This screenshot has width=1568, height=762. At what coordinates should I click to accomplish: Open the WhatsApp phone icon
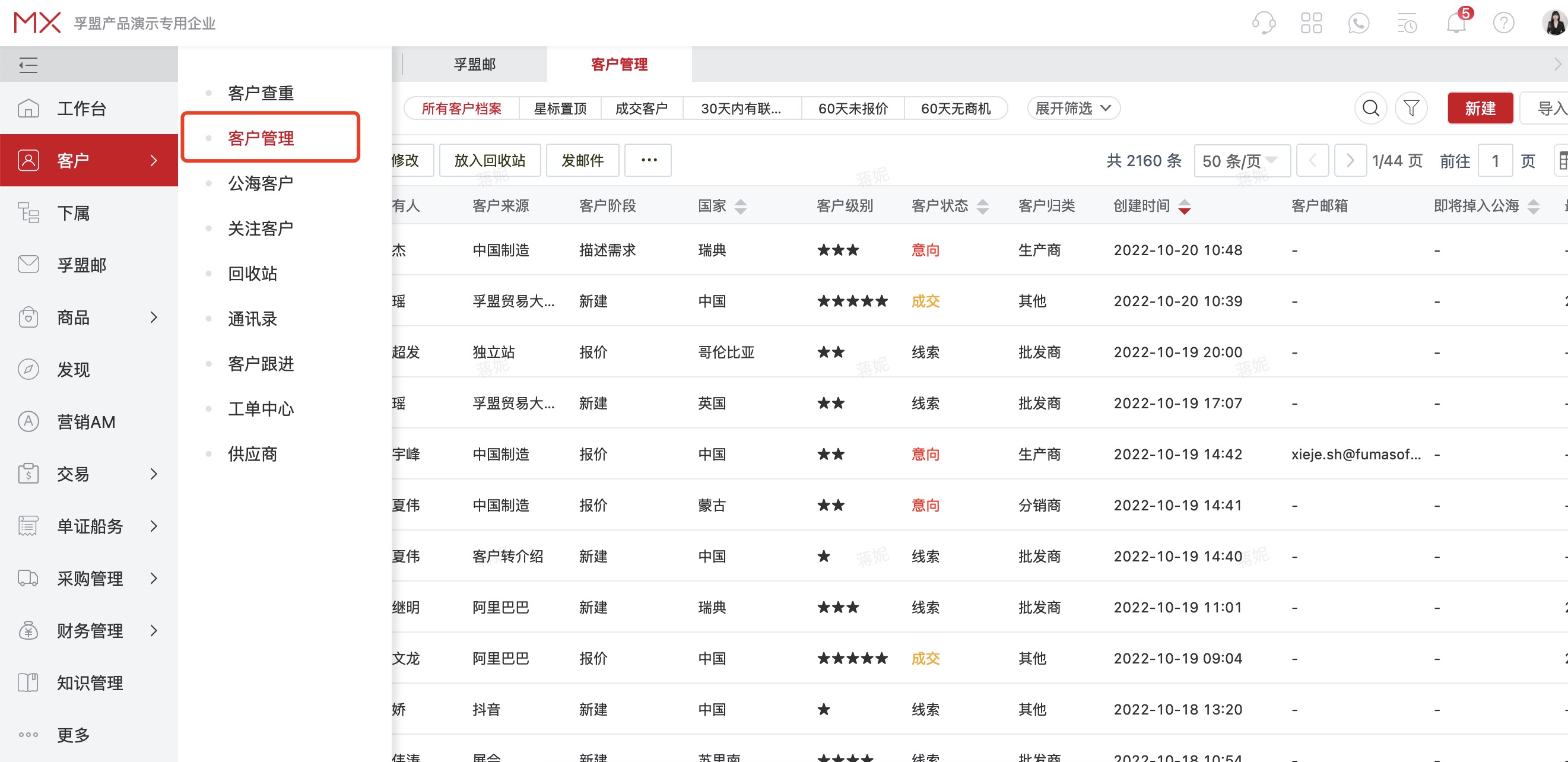(1359, 23)
